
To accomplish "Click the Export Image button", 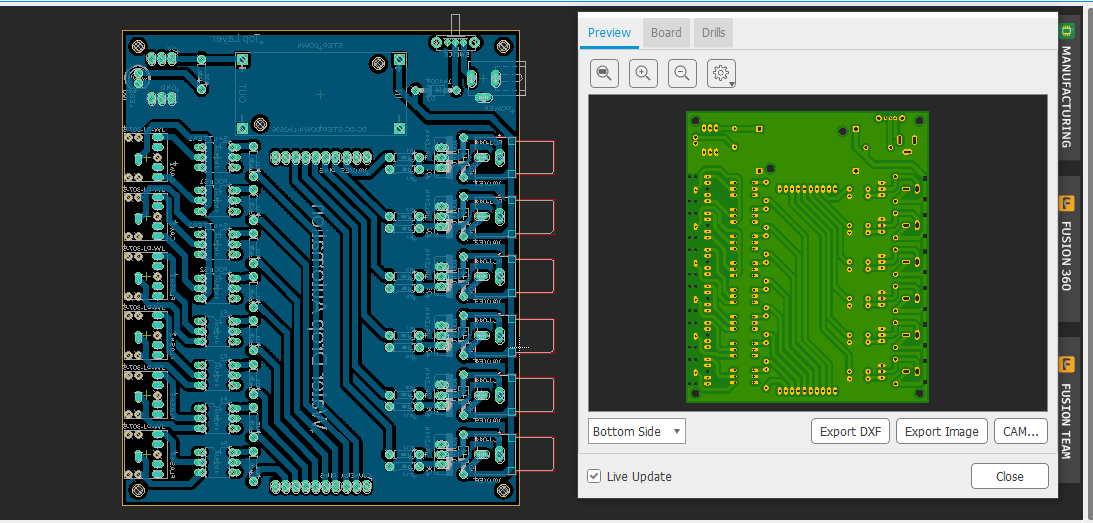I will (x=941, y=431).
